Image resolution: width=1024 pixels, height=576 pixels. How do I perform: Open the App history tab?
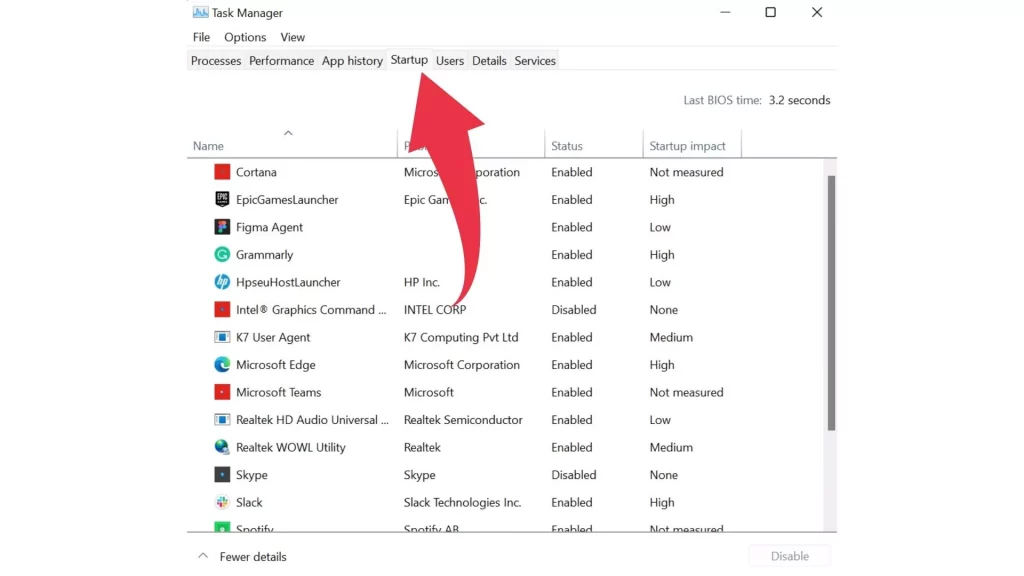coord(352,61)
